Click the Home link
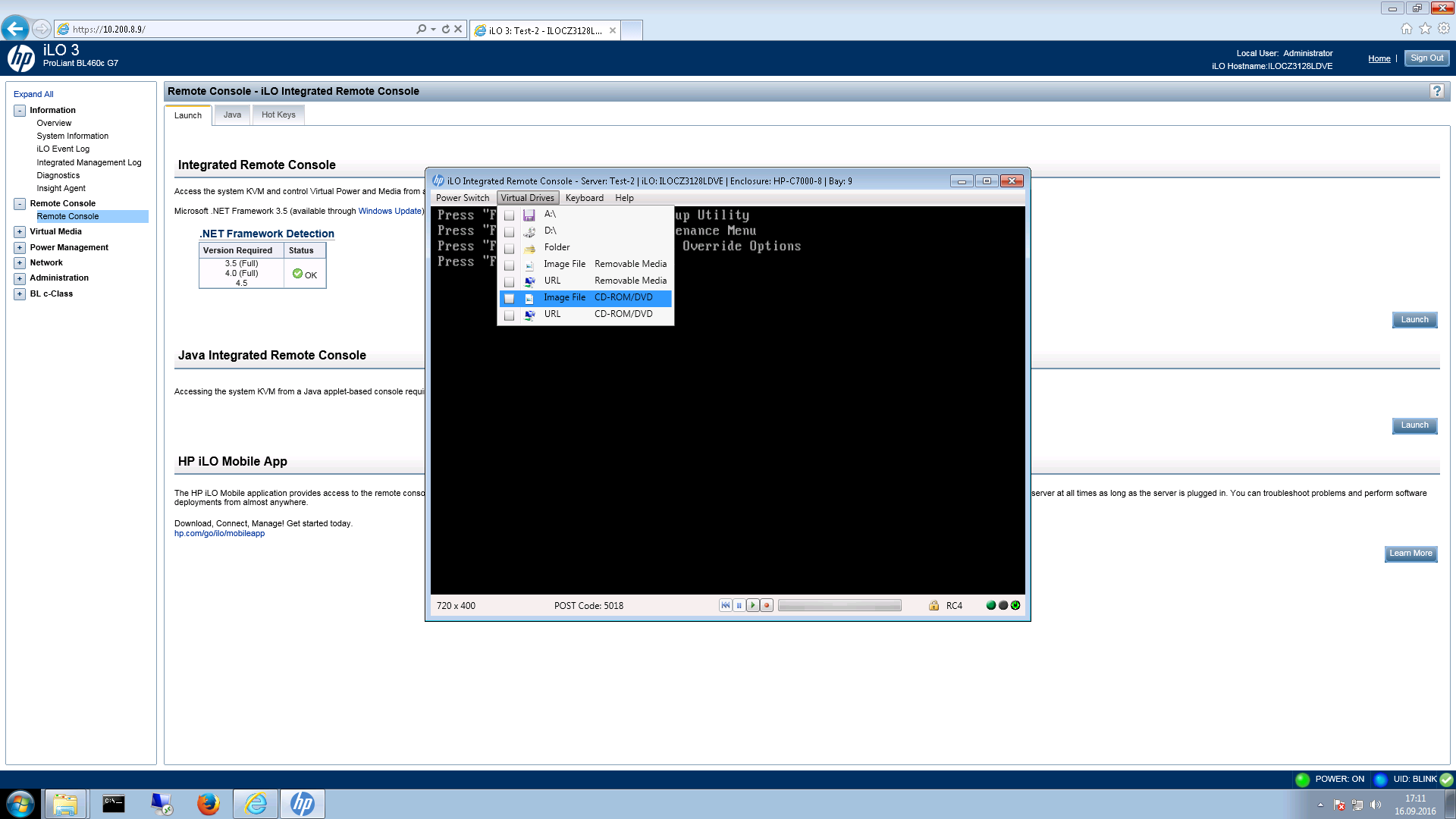The image size is (1456, 819). (x=1379, y=58)
